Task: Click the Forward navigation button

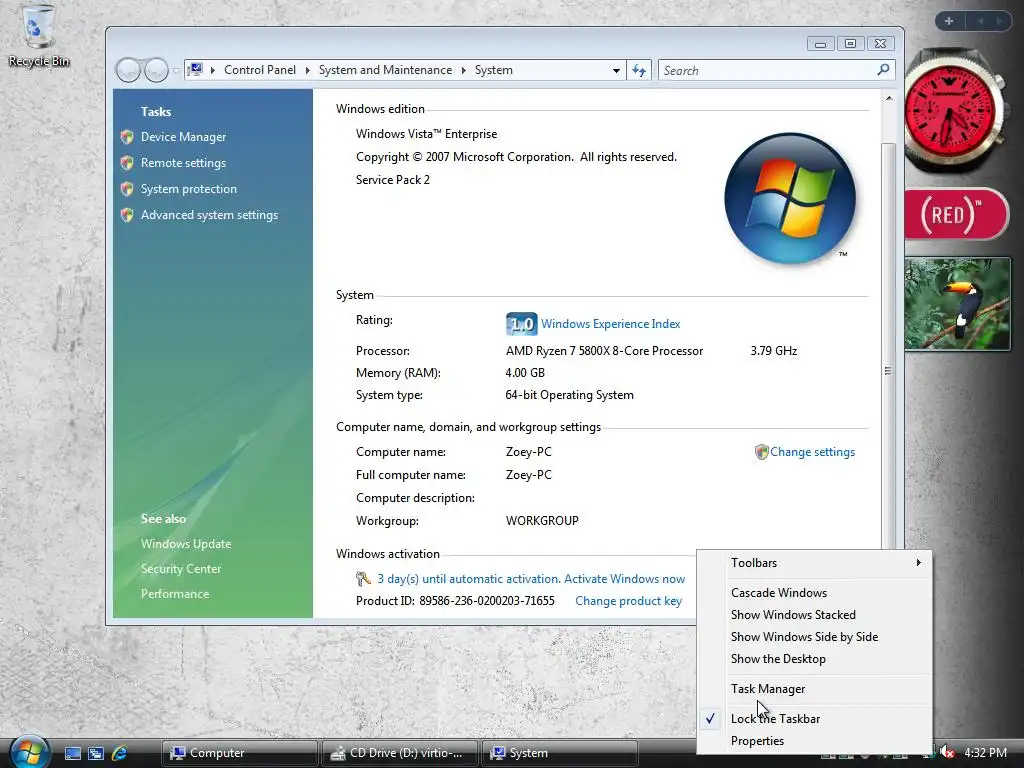Action: 156,70
